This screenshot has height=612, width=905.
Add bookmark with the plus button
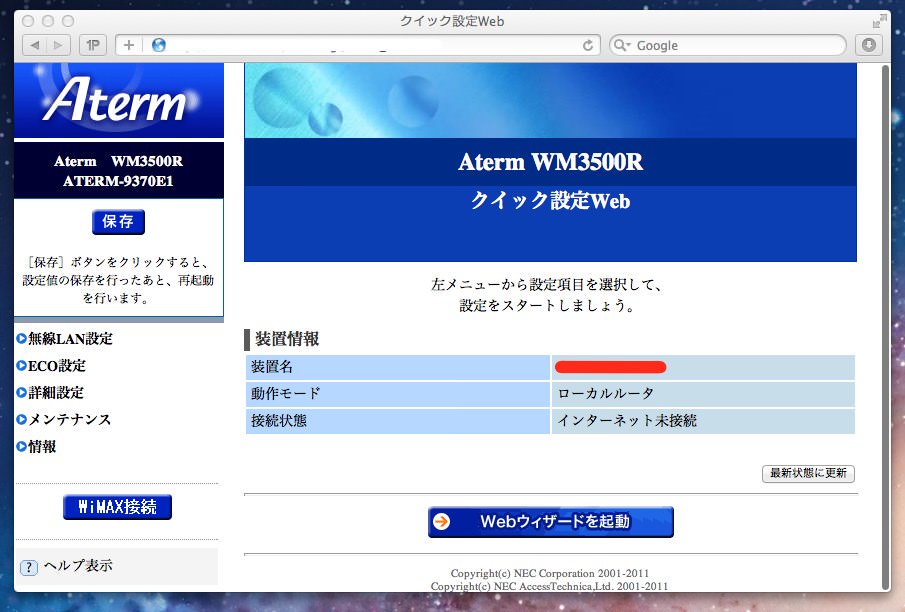(x=129, y=45)
